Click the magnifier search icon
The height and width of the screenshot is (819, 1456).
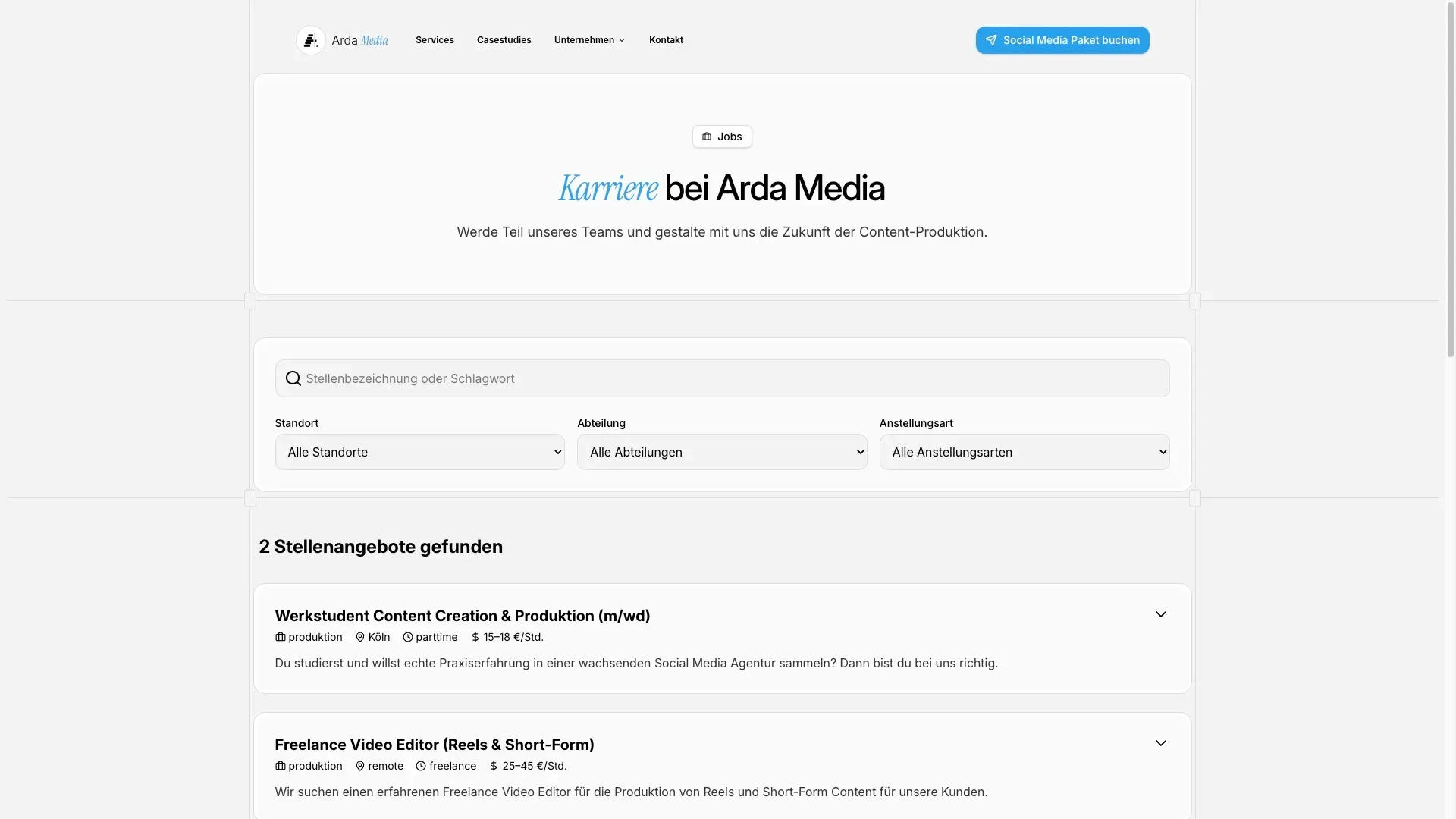(293, 378)
